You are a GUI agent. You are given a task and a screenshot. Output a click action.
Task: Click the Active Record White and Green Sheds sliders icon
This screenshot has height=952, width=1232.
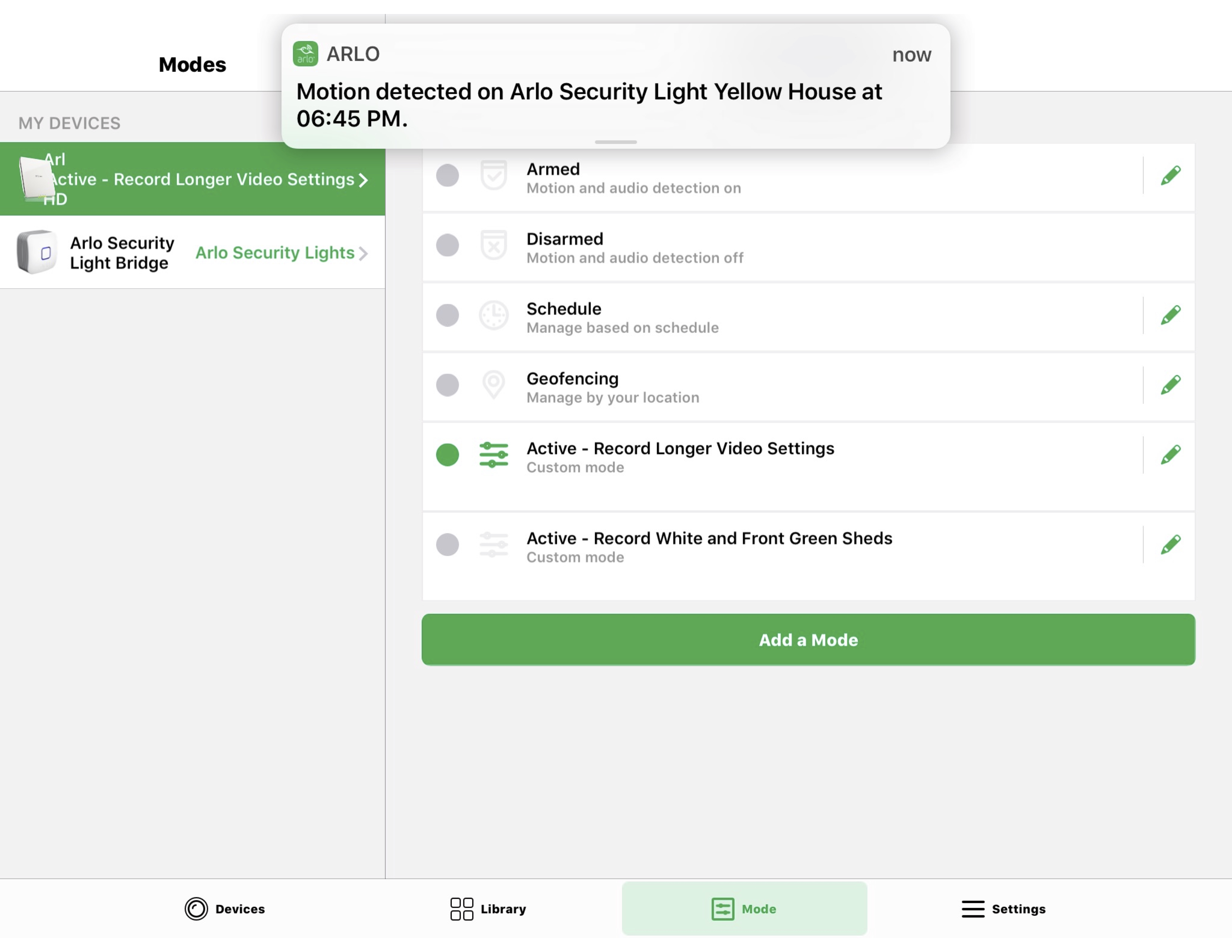point(493,544)
